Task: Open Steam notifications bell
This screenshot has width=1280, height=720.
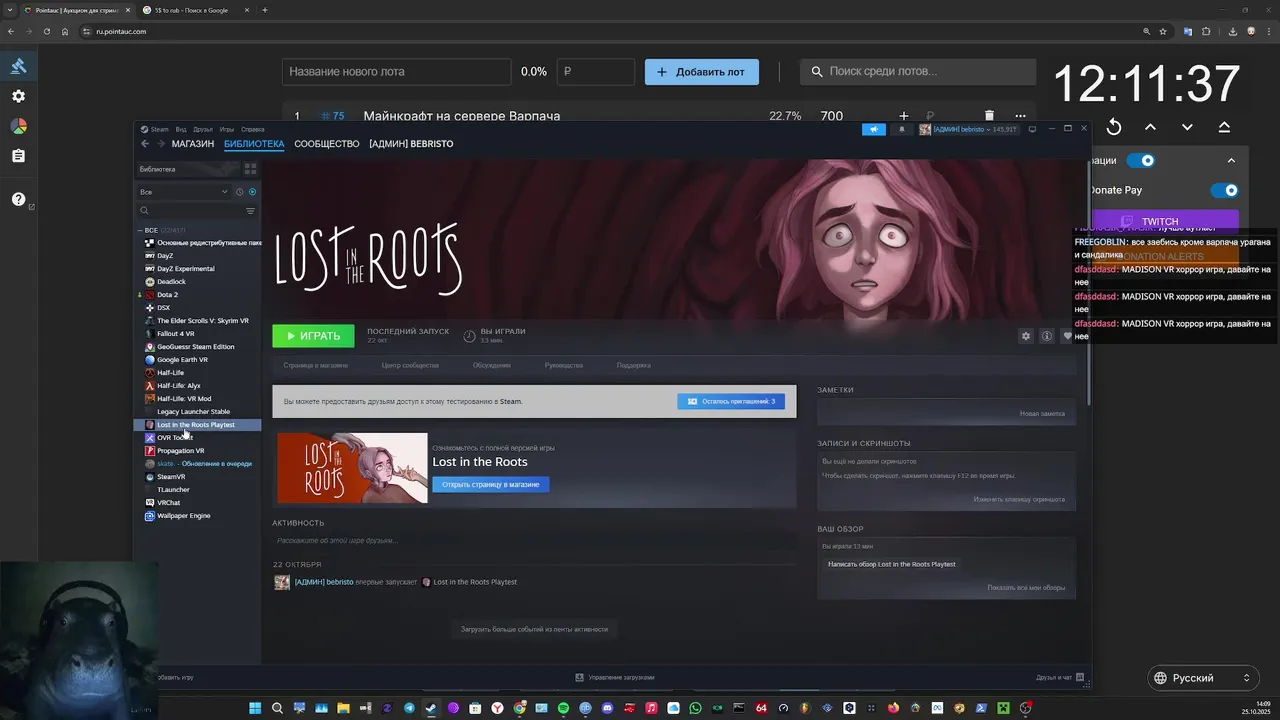Action: 902,129
